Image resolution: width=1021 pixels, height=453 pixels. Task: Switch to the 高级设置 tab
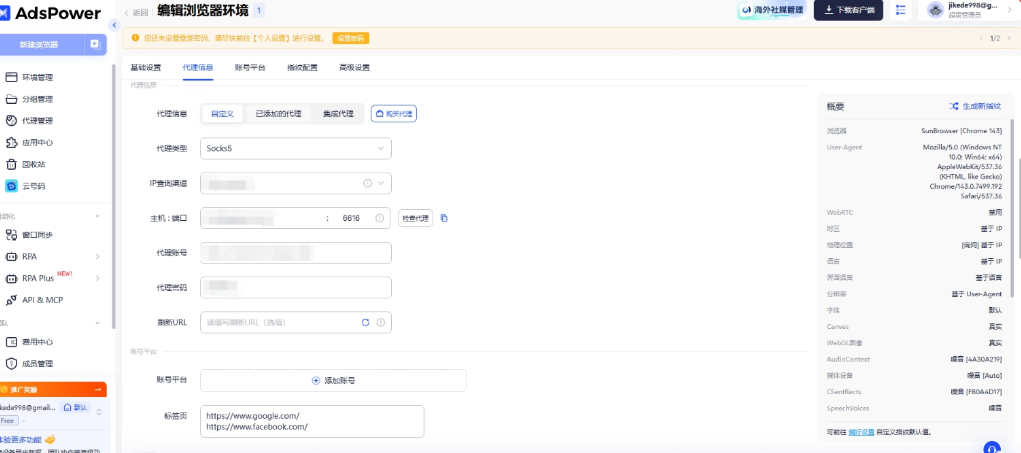[x=354, y=68]
